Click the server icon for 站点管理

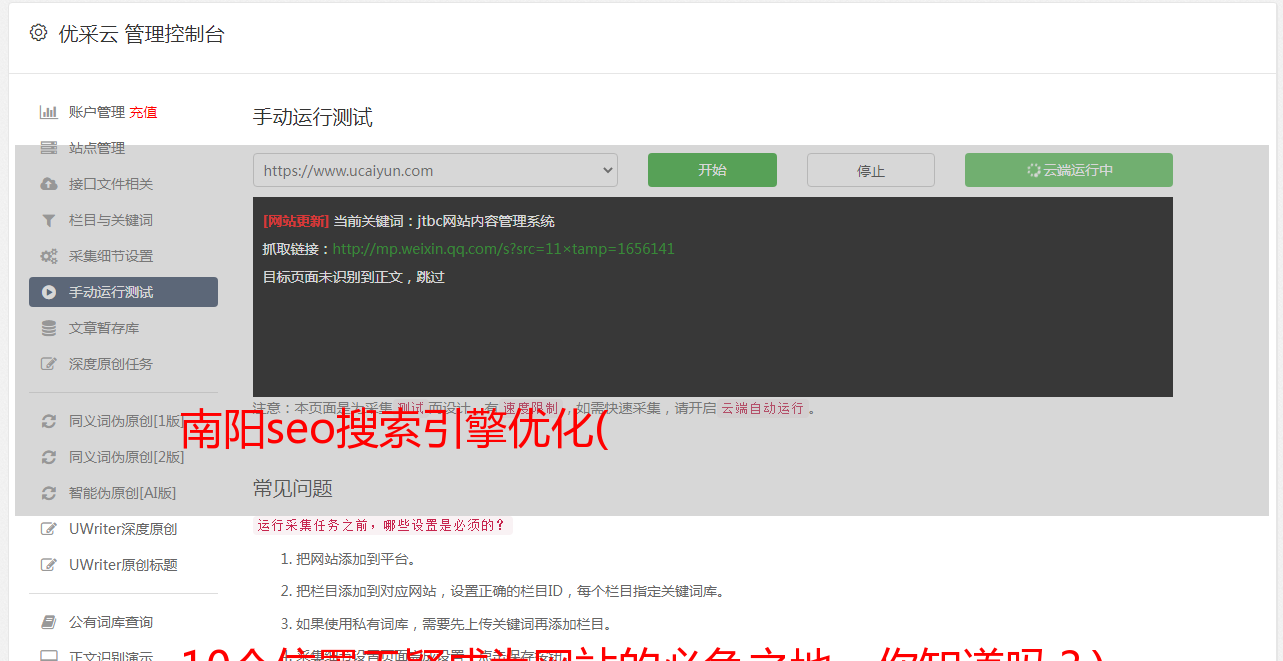pyautogui.click(x=48, y=148)
